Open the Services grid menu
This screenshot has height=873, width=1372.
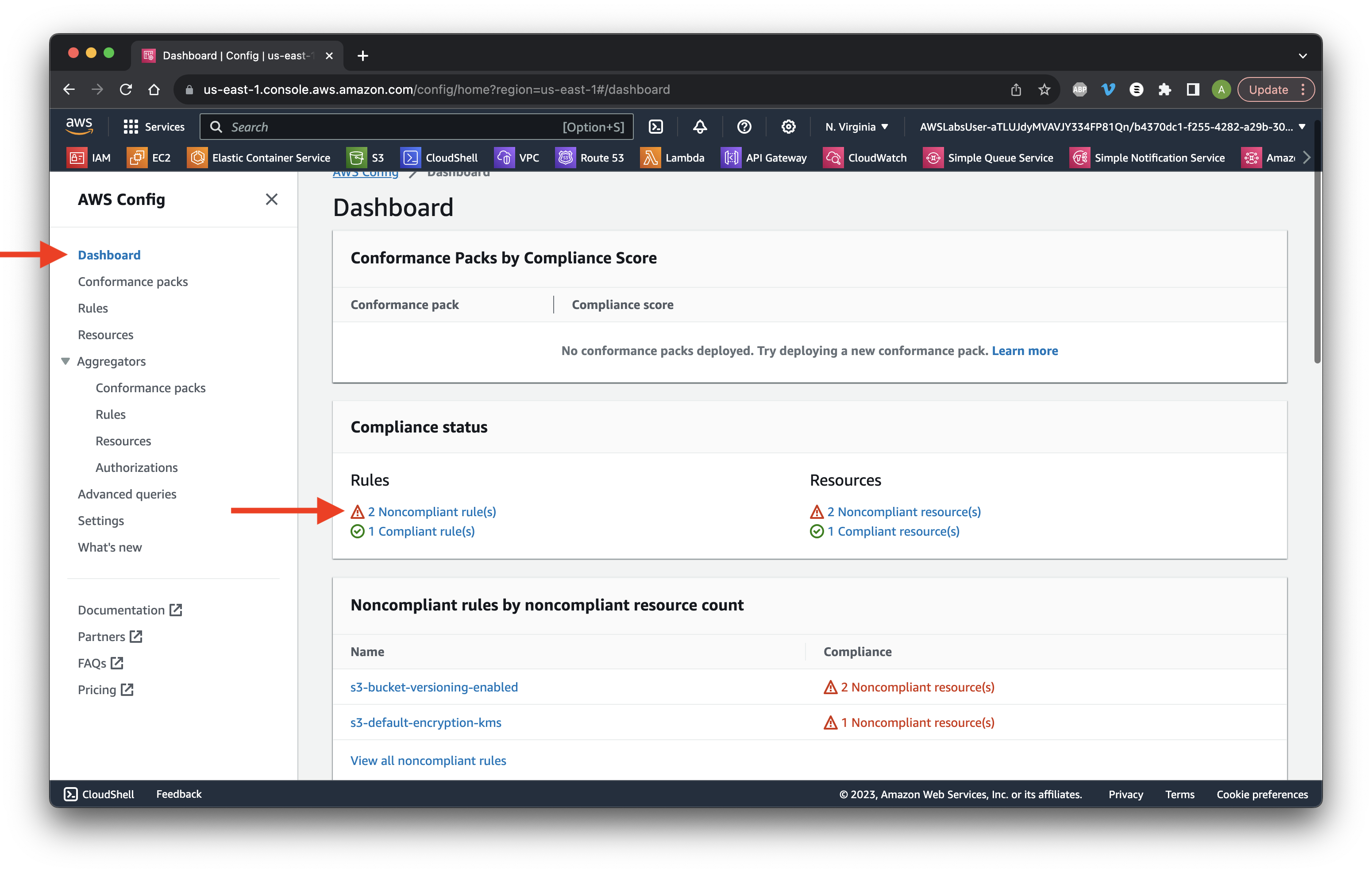pos(154,127)
